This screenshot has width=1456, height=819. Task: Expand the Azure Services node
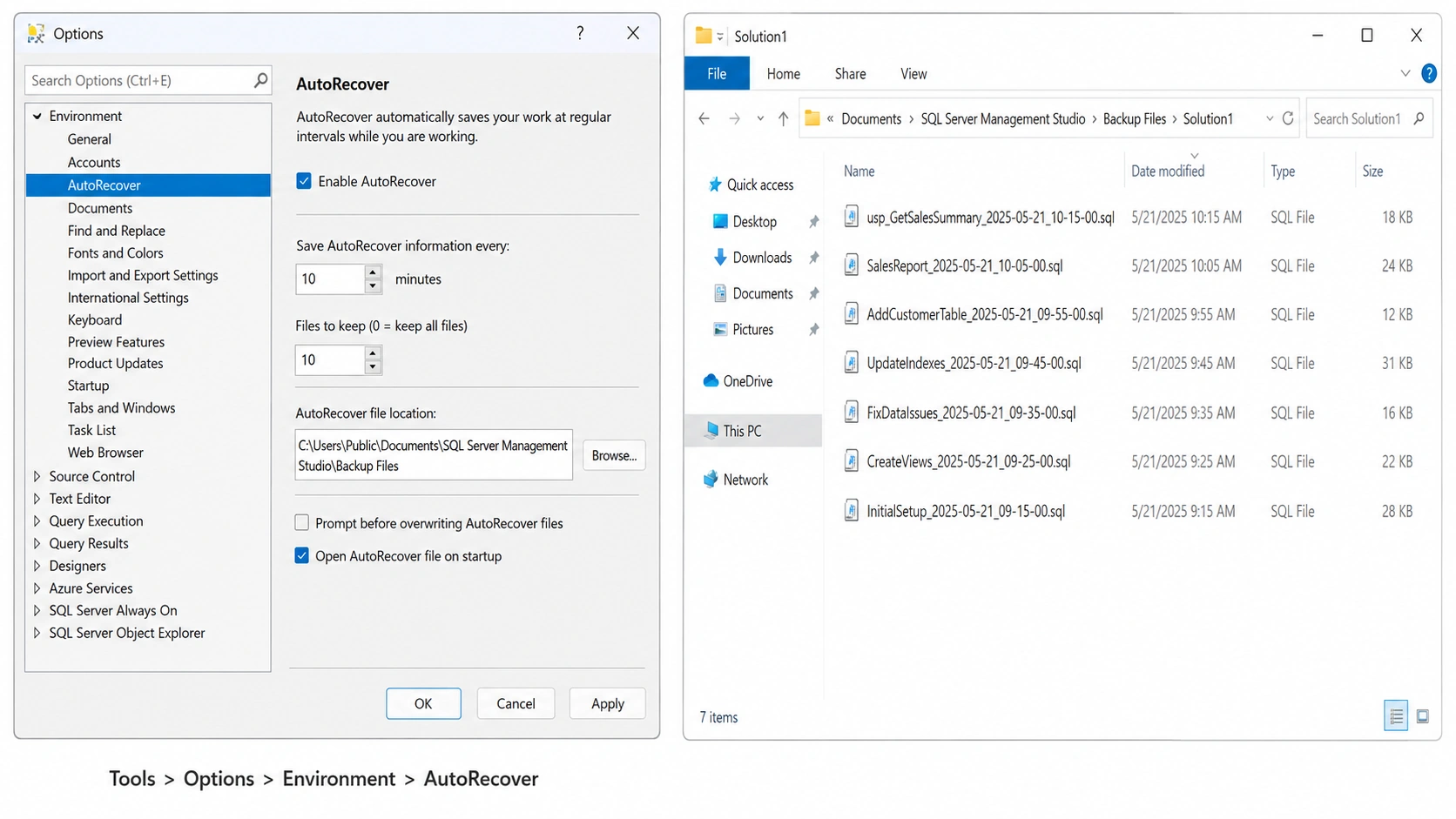[x=37, y=588]
